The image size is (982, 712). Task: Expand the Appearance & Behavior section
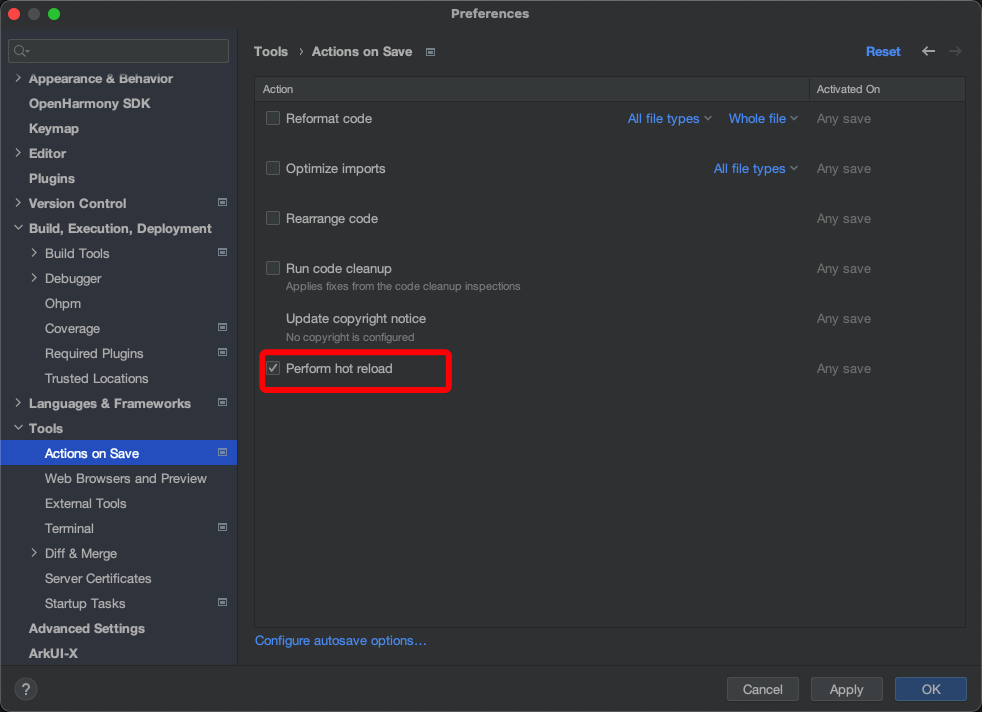(x=18, y=78)
